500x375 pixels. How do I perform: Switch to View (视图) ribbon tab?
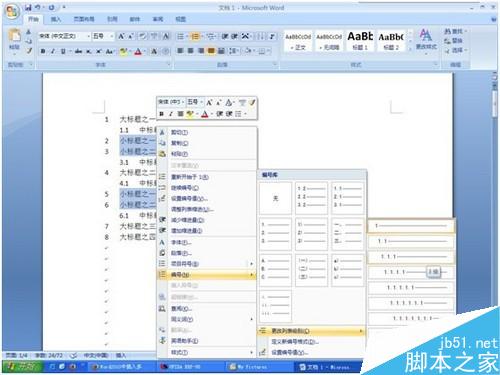(x=180, y=19)
